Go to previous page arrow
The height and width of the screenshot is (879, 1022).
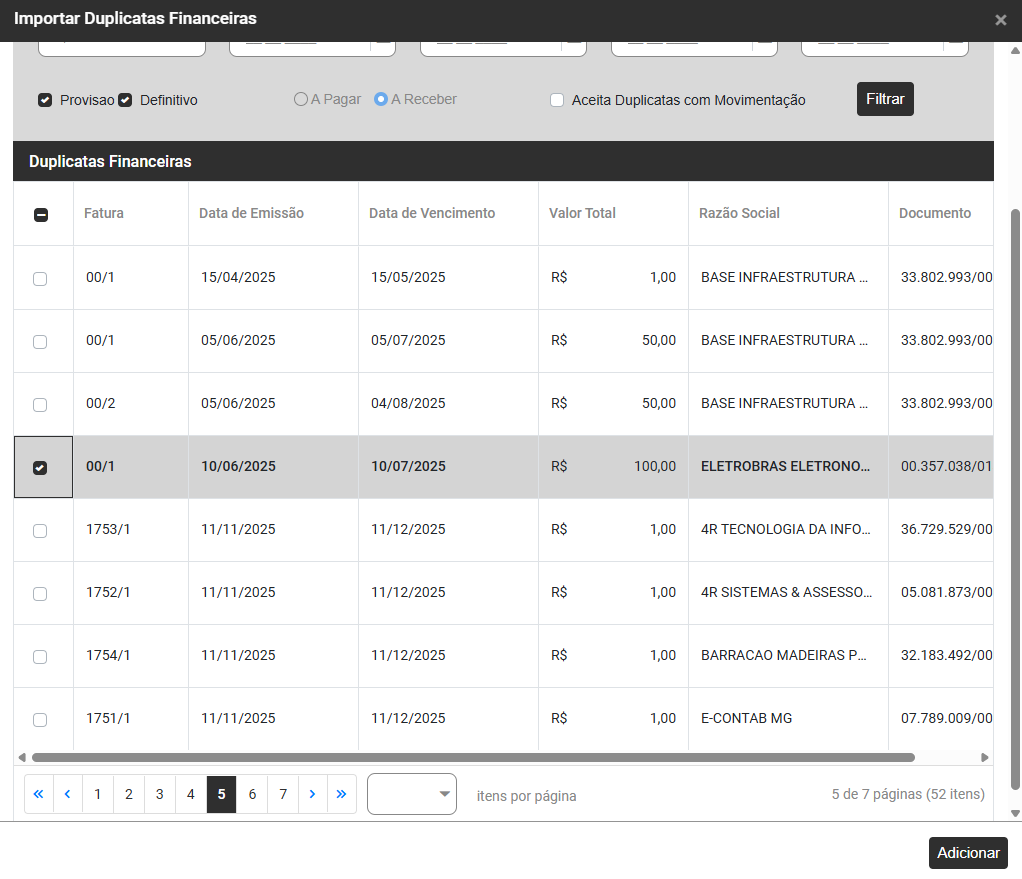67,794
